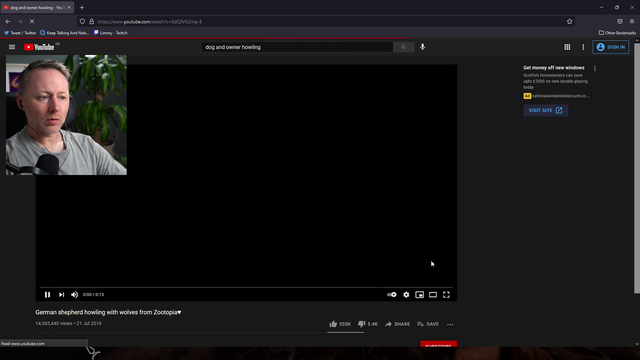Open Firefox Pocket icon
The image size is (640, 360).
pyautogui.click(x=620, y=21)
